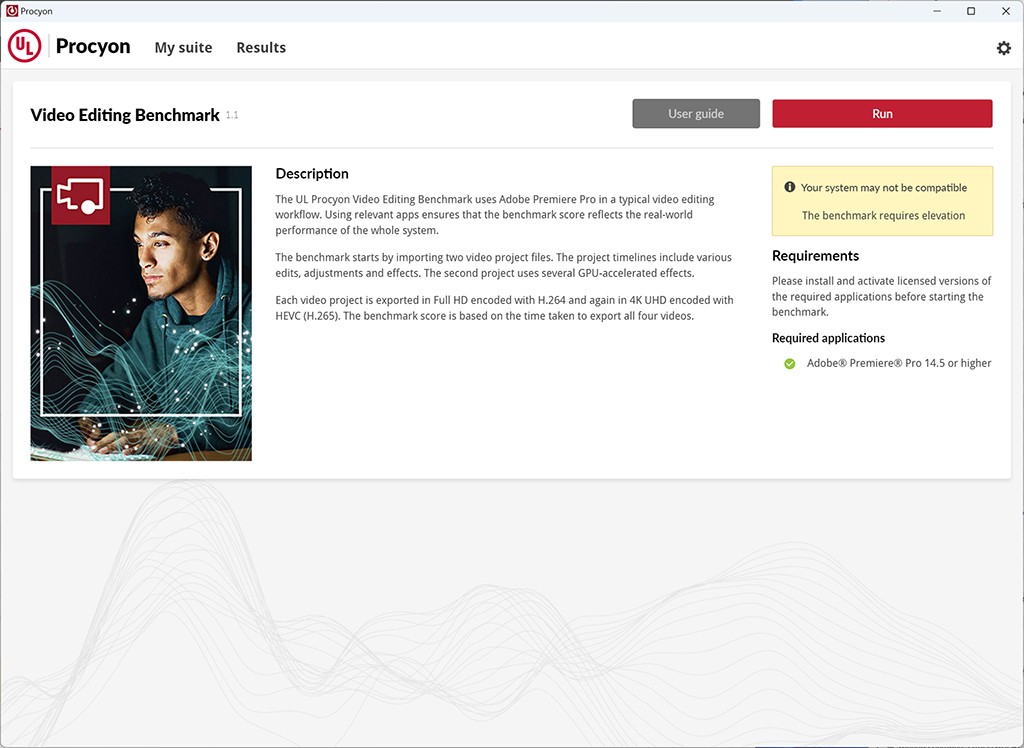Viewport: 1024px width, 748px height.
Task: Click the Description heading
Action: point(312,174)
